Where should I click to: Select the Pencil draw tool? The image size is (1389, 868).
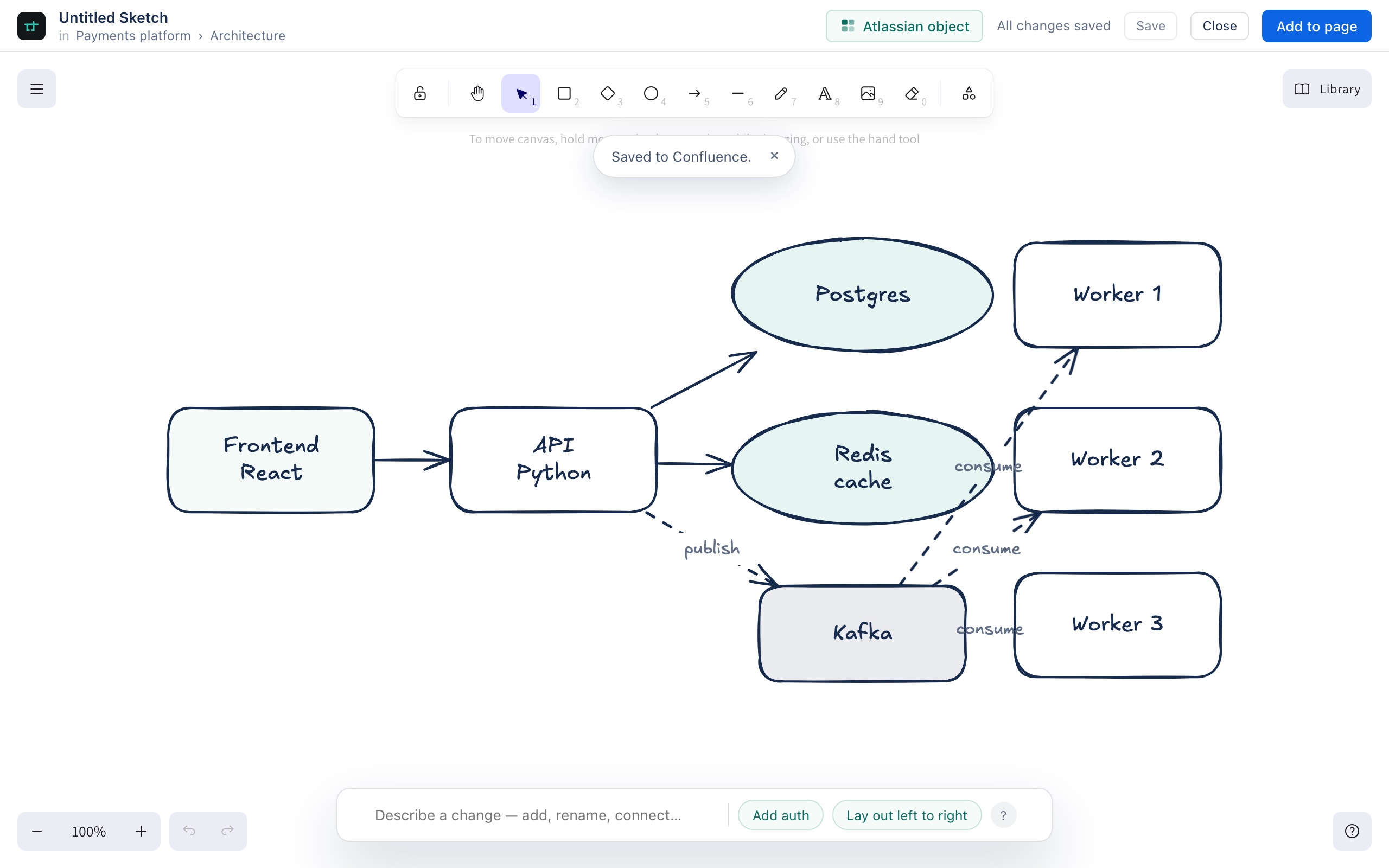(x=781, y=93)
